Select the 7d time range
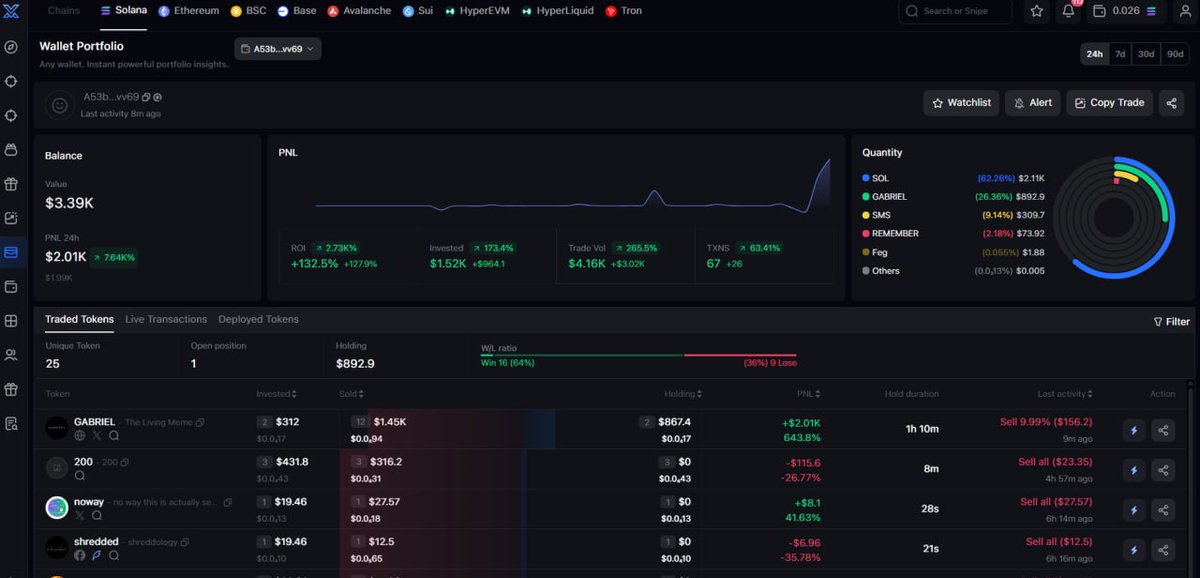This screenshot has width=1200, height=578. click(1120, 54)
